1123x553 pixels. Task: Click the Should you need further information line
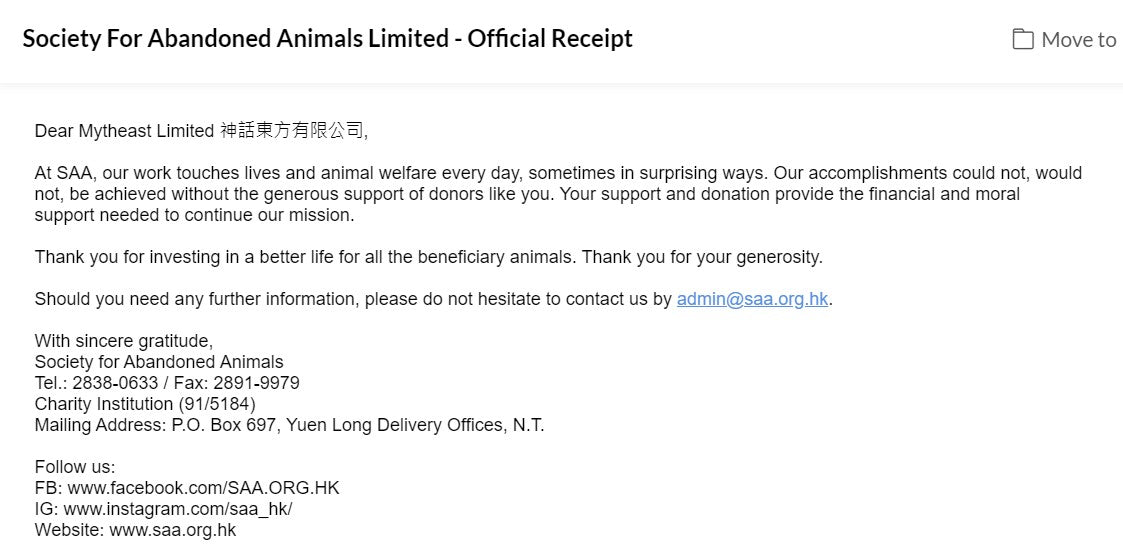(353, 299)
